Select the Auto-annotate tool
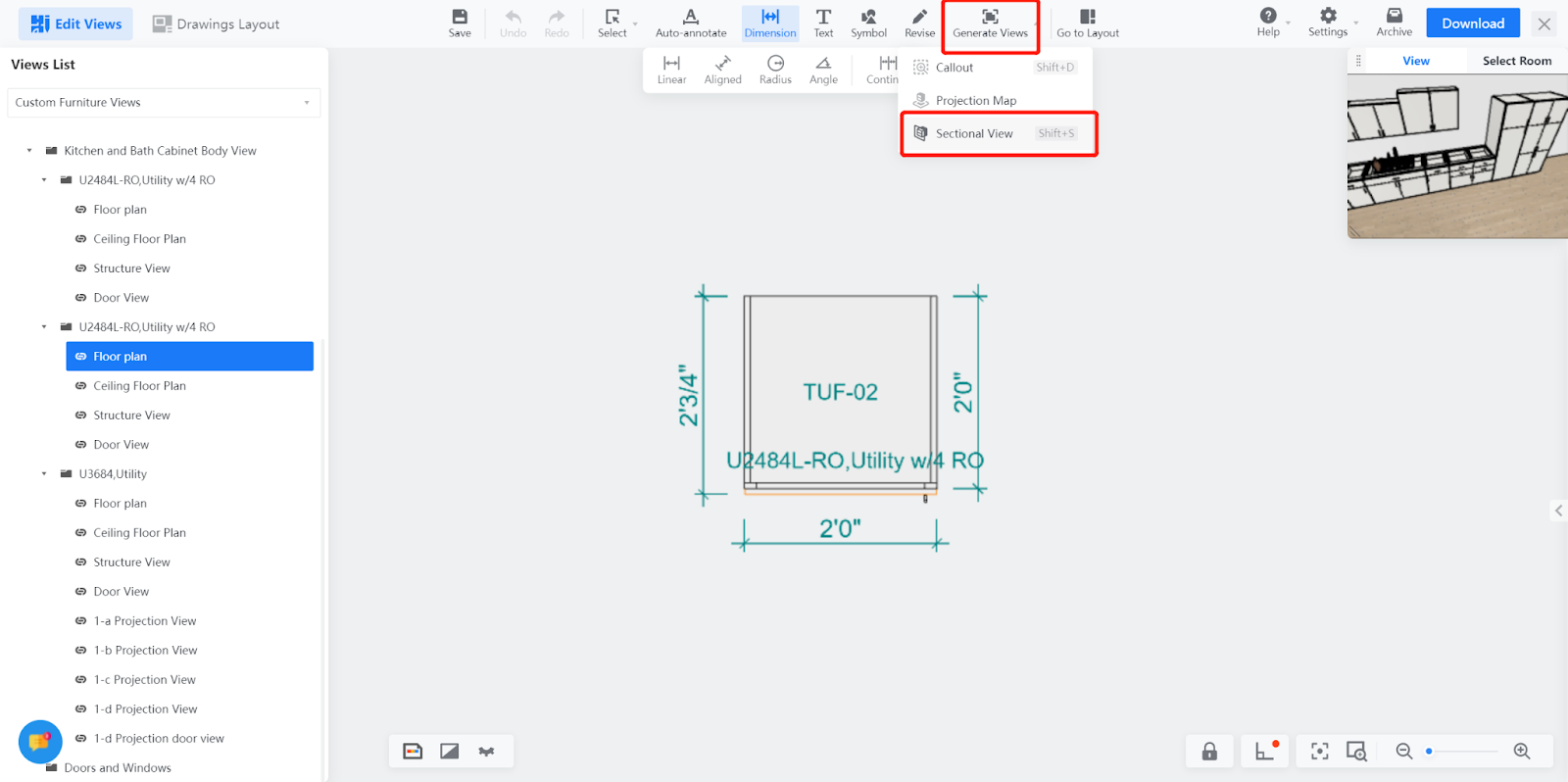 tap(691, 23)
